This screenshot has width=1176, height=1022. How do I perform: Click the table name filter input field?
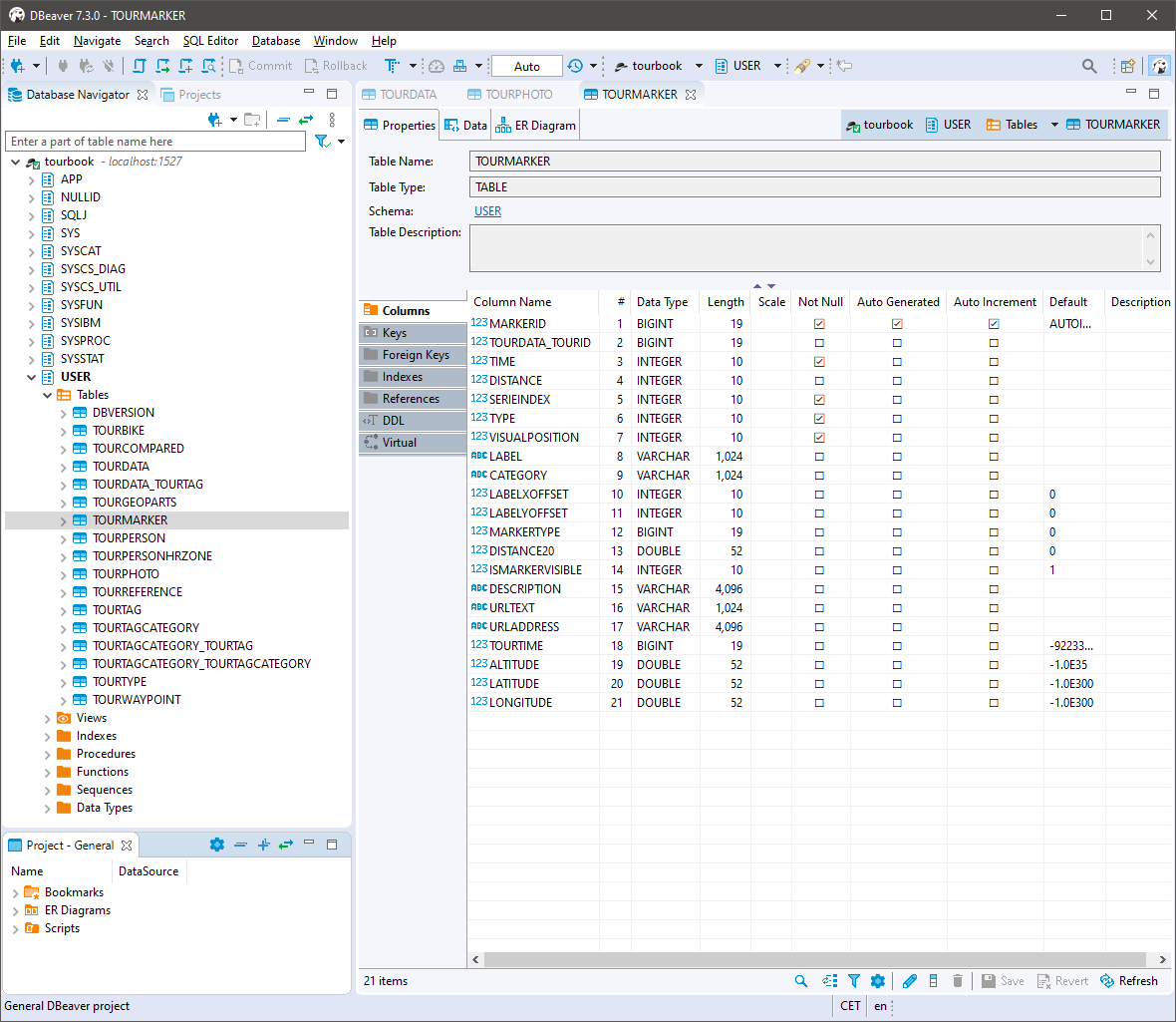(155, 141)
